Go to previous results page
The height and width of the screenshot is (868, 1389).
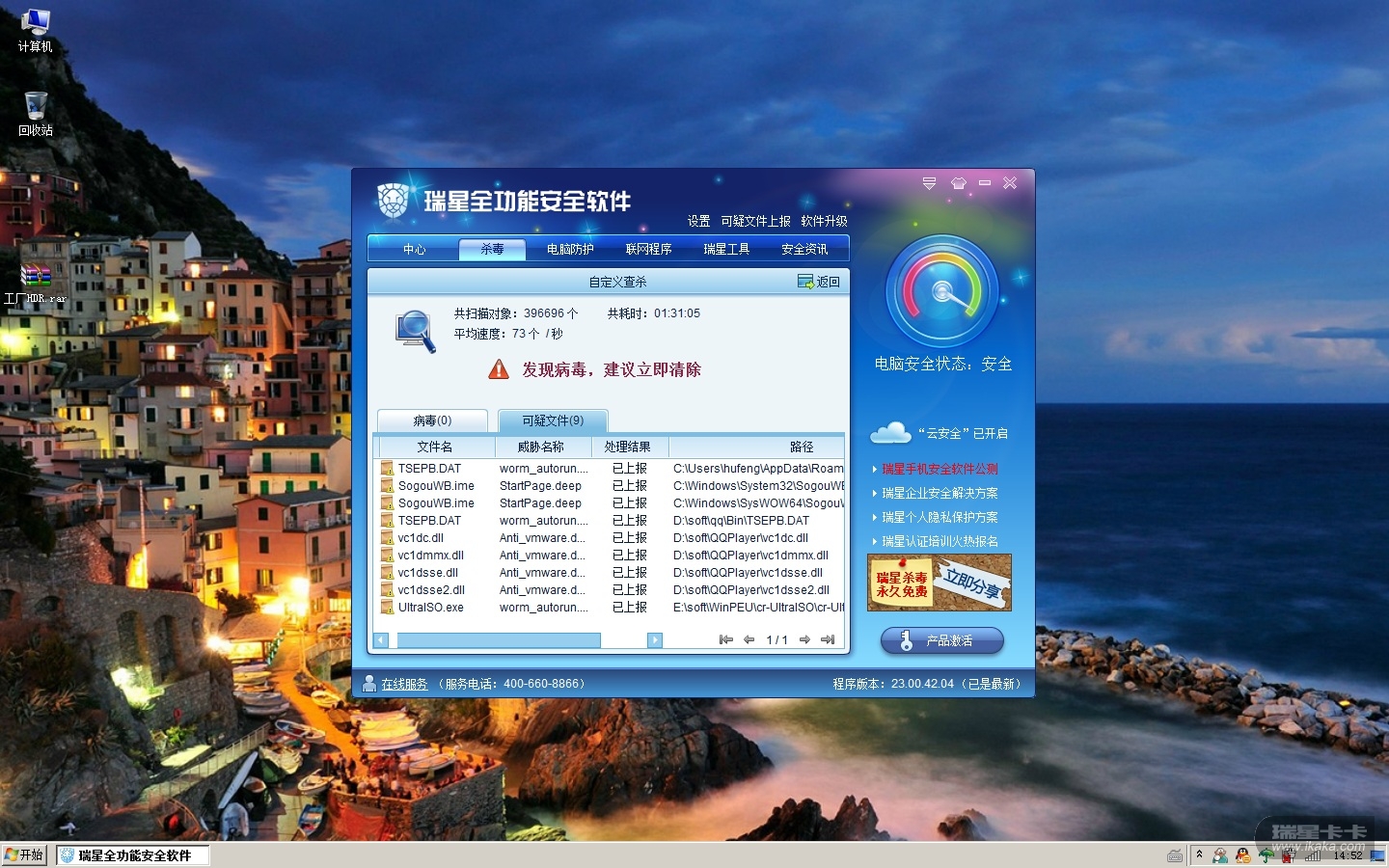pyautogui.click(x=749, y=639)
